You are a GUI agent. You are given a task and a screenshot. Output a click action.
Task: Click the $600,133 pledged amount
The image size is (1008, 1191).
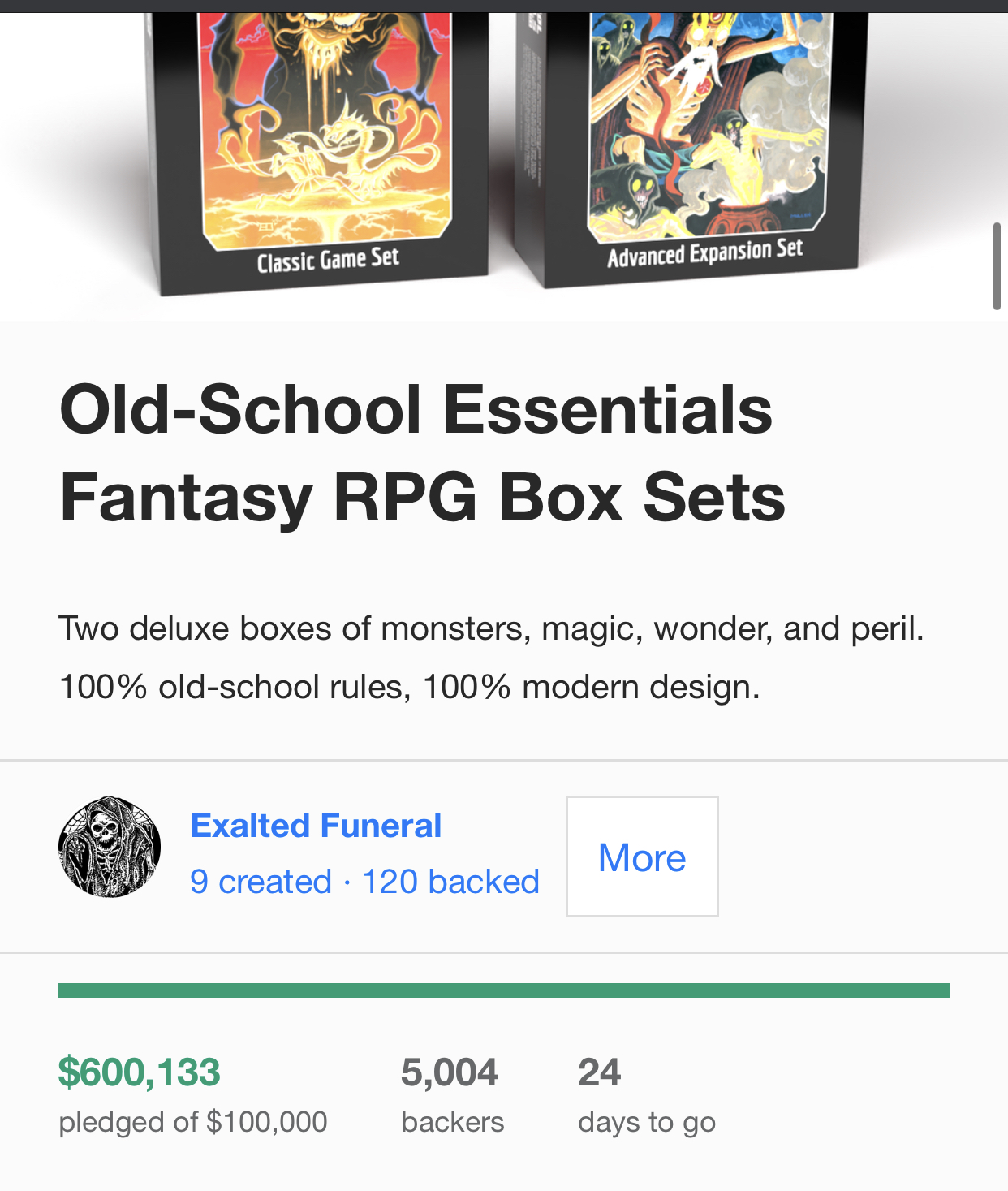pyautogui.click(x=139, y=1072)
